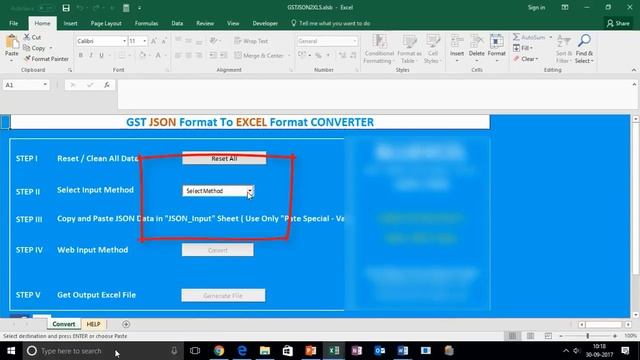
Task: Click the zoom in plus button
Action: point(615,336)
